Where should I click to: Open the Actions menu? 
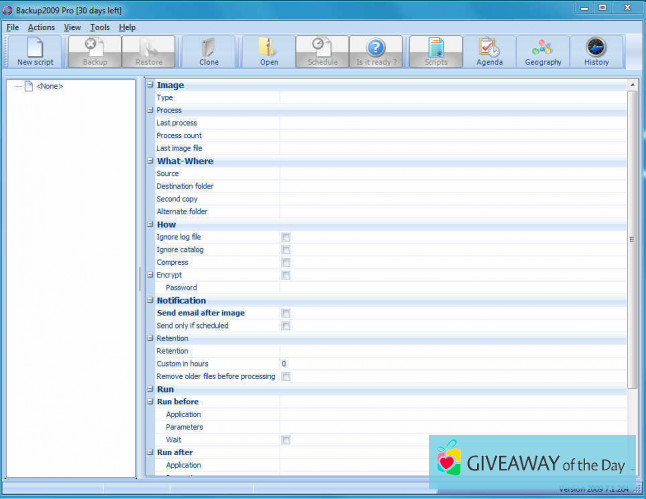41,27
